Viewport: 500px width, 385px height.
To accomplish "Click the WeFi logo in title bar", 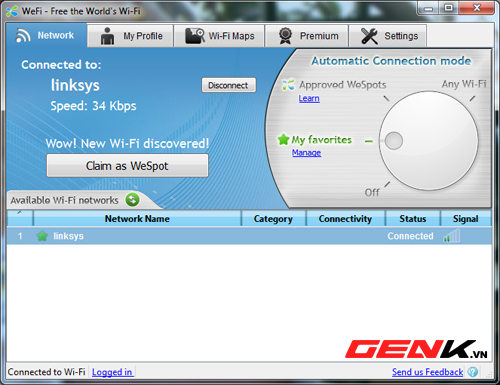I will pos(12,11).
